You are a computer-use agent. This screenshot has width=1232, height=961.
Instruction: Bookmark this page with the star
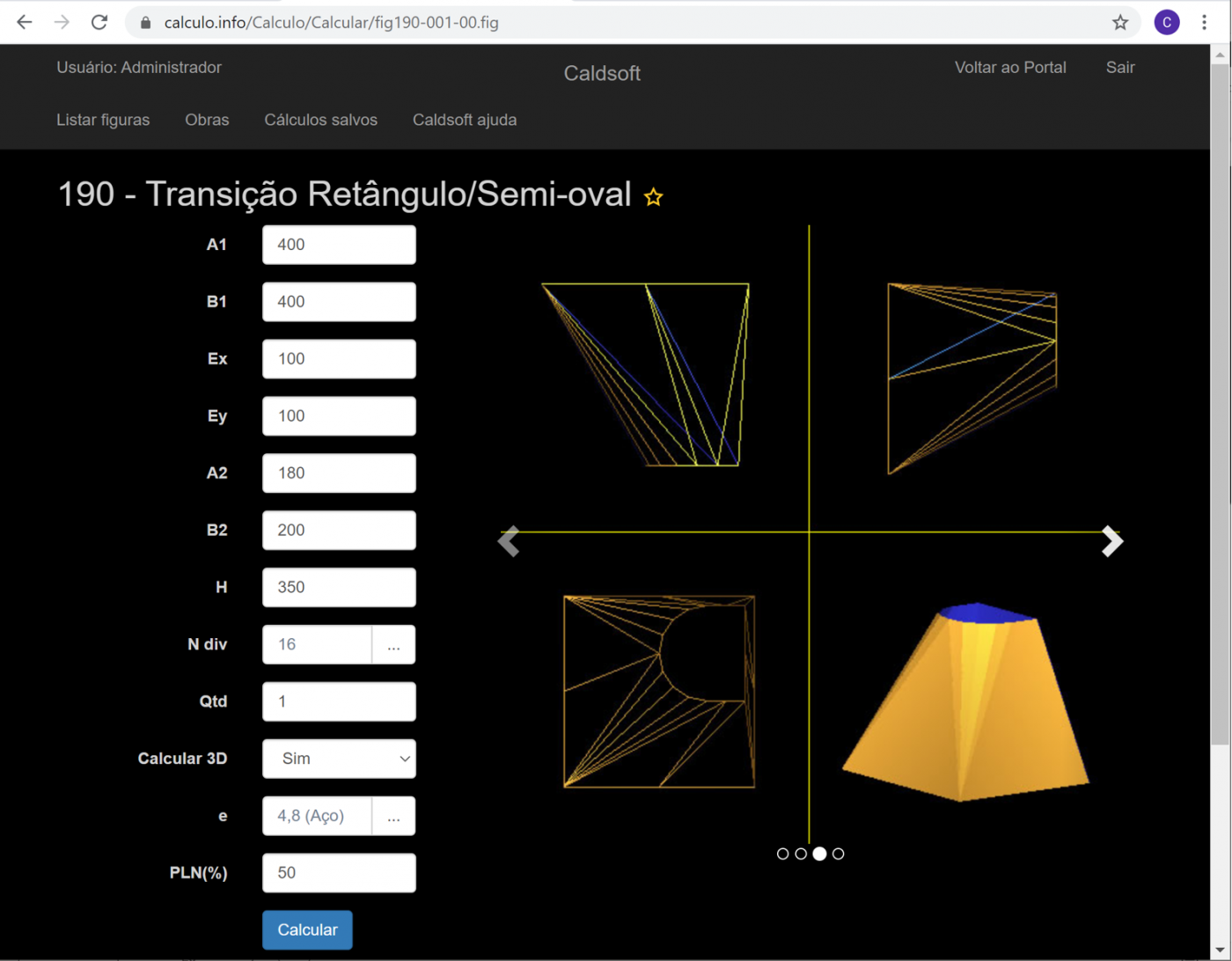[x=1119, y=23]
